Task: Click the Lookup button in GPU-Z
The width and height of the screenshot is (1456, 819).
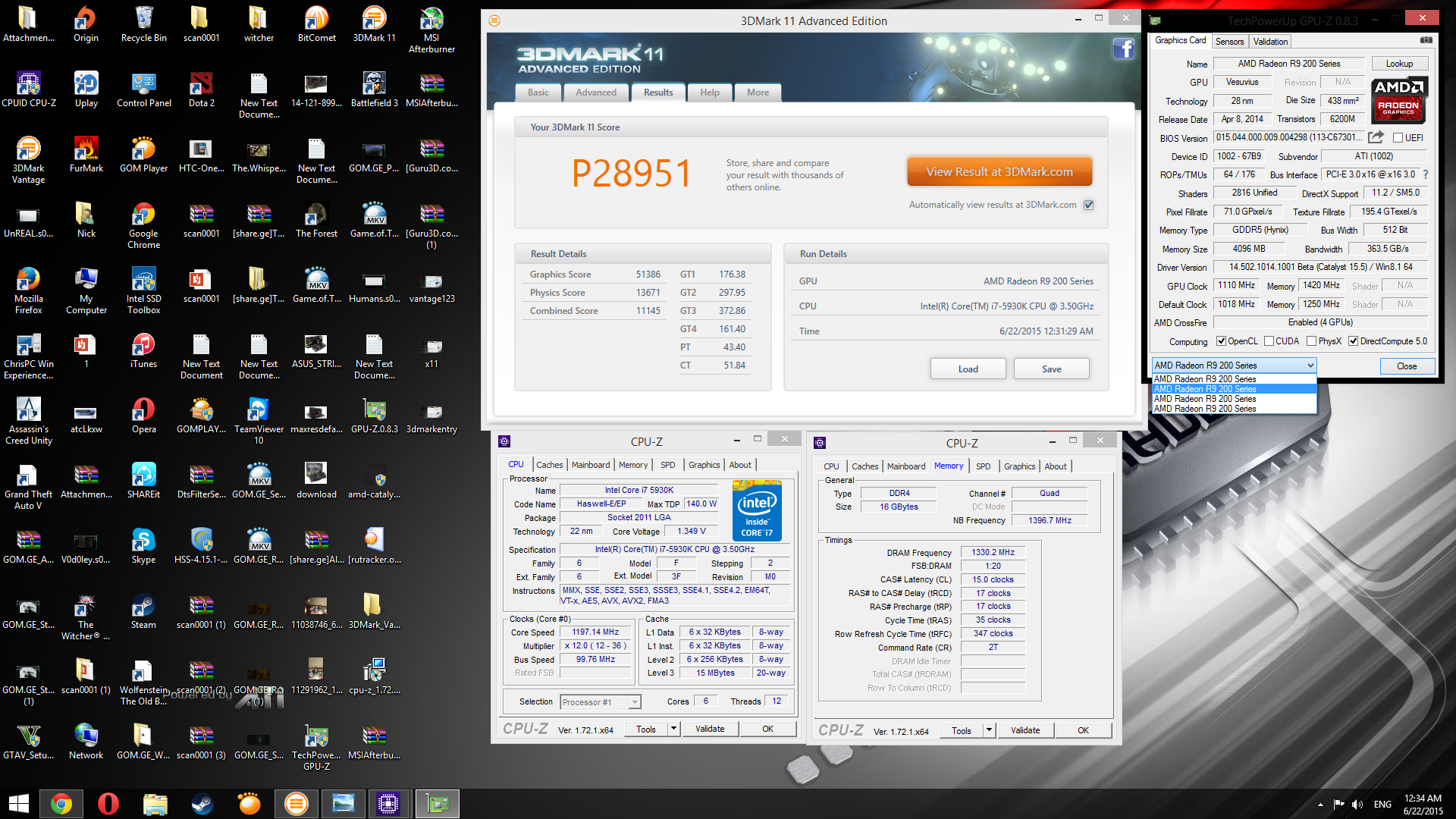Action: pyautogui.click(x=1398, y=64)
